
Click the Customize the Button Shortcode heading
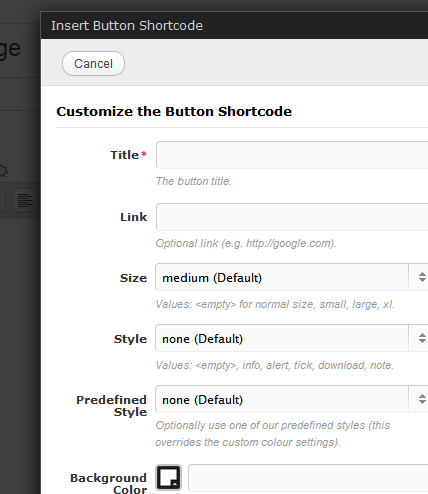[x=174, y=111]
